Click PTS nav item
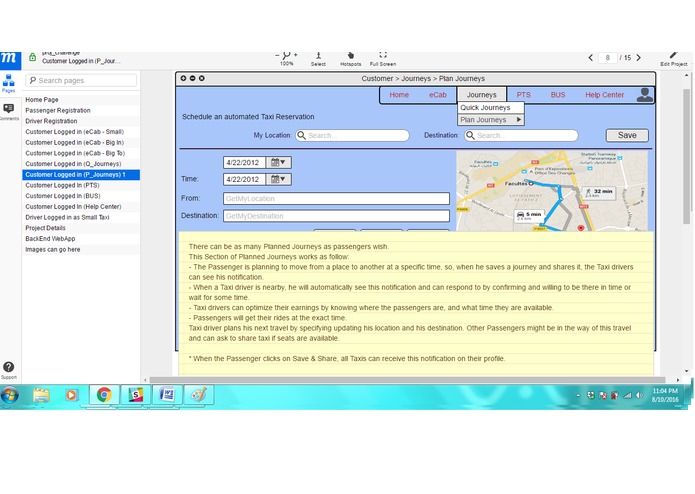 click(523, 95)
